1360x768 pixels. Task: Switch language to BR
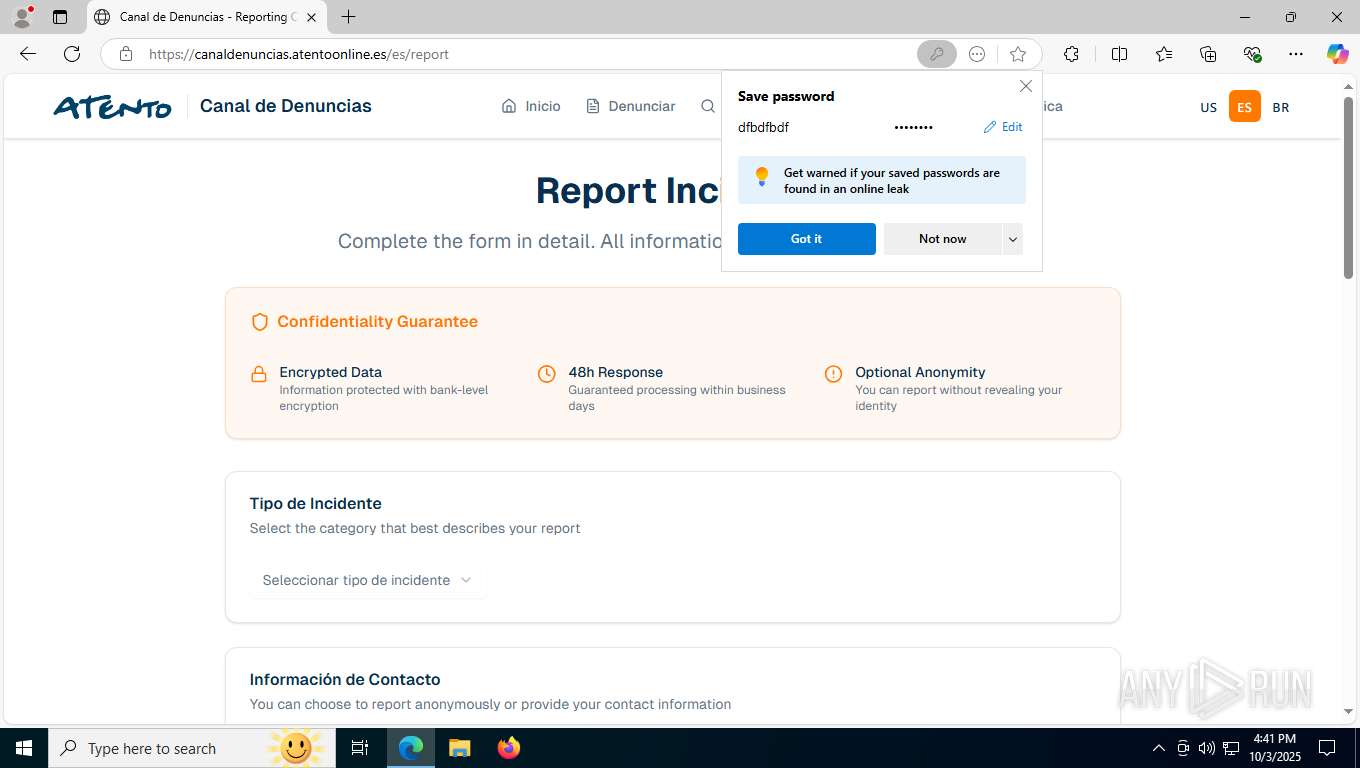point(1280,107)
